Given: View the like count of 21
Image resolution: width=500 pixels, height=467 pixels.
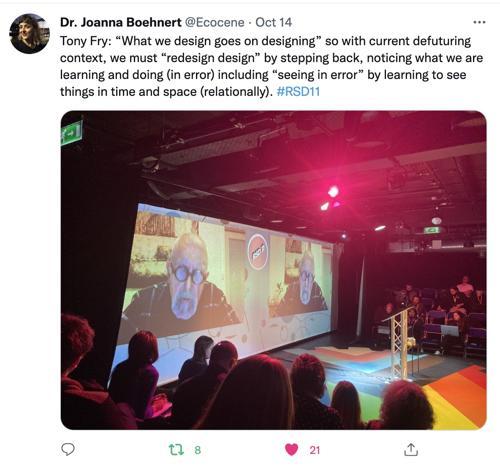Looking at the screenshot, I should pyautogui.click(x=315, y=450).
